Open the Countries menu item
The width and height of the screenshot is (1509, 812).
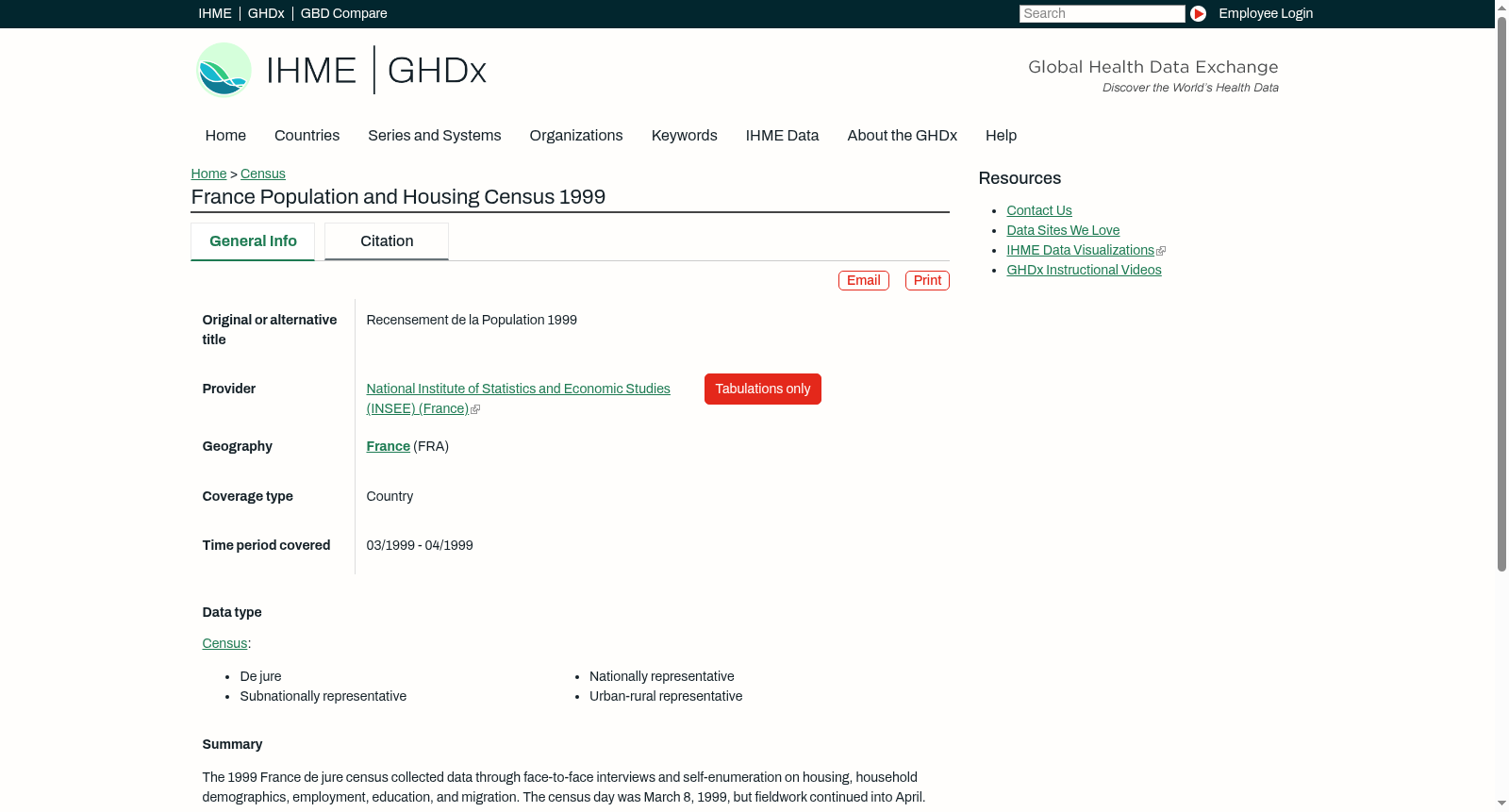(x=307, y=136)
